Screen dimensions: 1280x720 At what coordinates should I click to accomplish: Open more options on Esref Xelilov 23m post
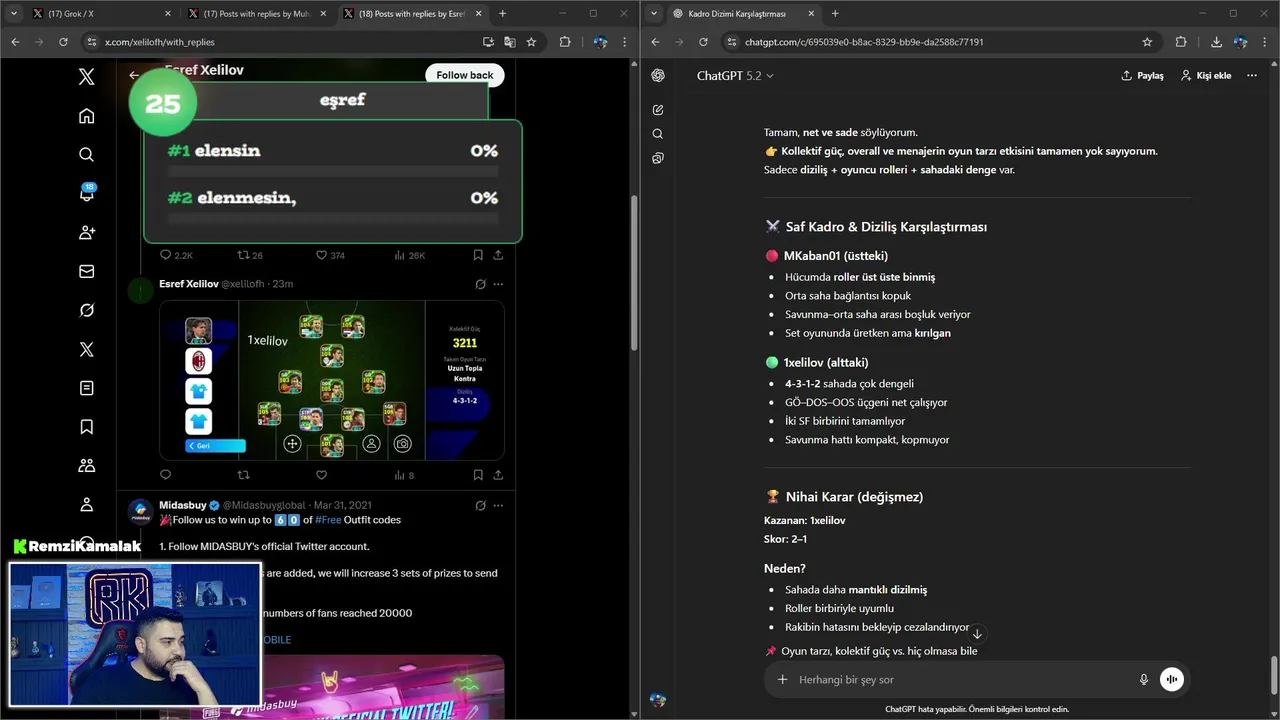tap(498, 284)
